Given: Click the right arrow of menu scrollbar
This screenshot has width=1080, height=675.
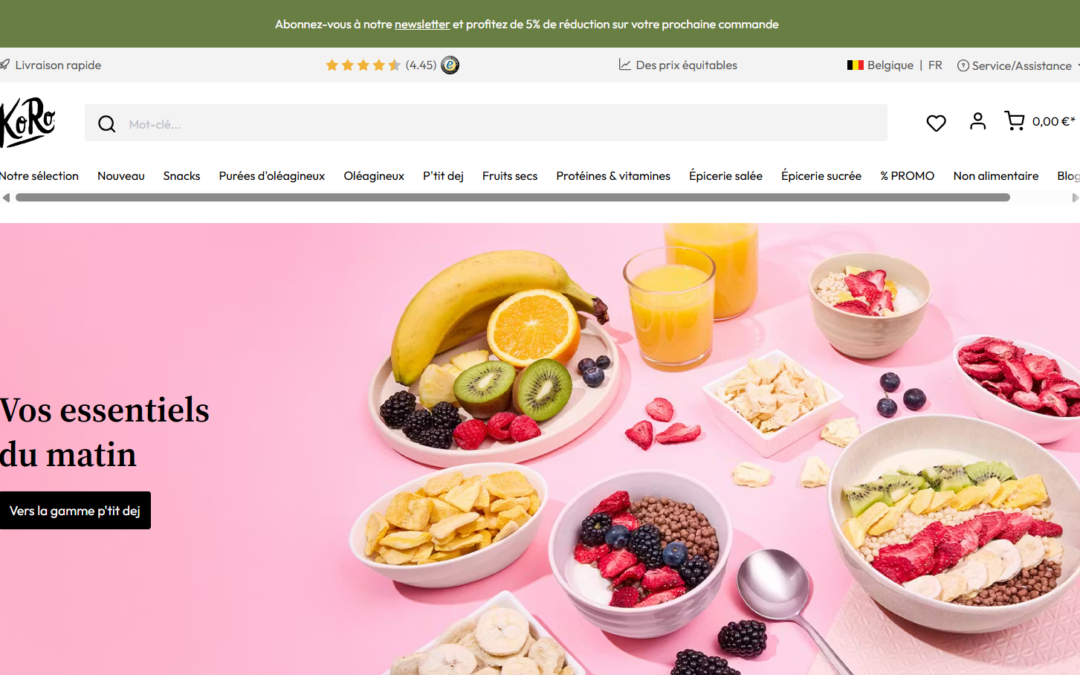Looking at the screenshot, I should coord(1074,198).
